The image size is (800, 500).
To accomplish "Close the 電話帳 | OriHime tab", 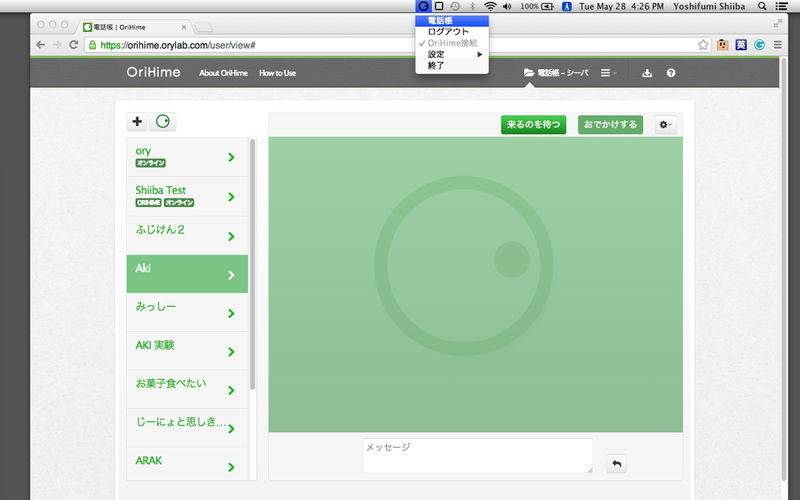I will point(184,27).
